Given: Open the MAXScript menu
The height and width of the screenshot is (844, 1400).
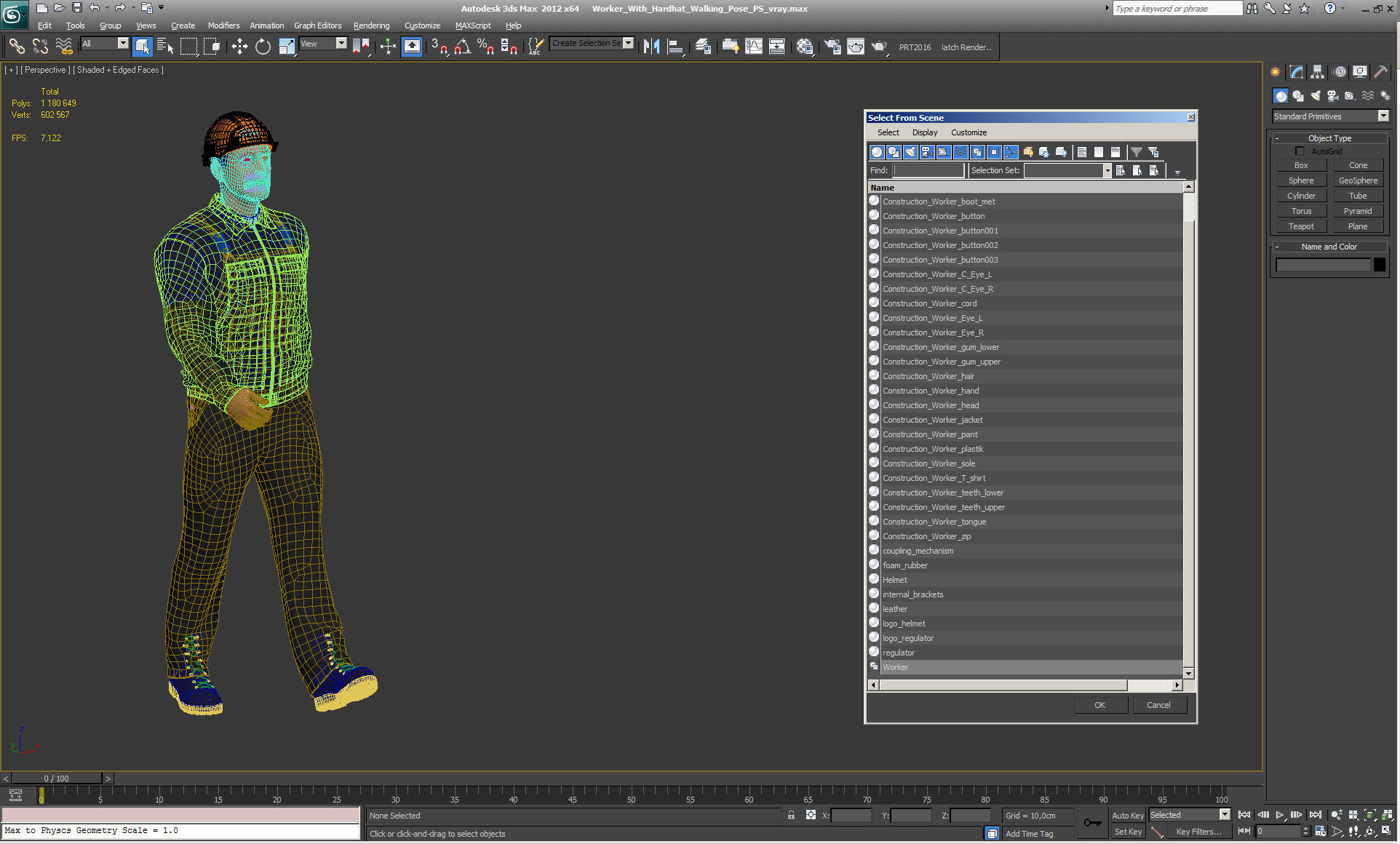Looking at the screenshot, I should tap(473, 25).
